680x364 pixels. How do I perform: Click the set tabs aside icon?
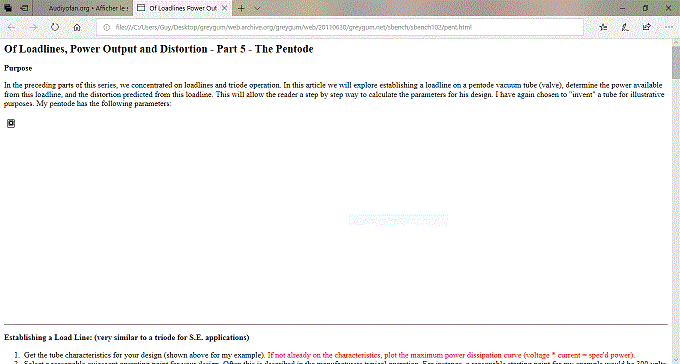click(x=25, y=8)
